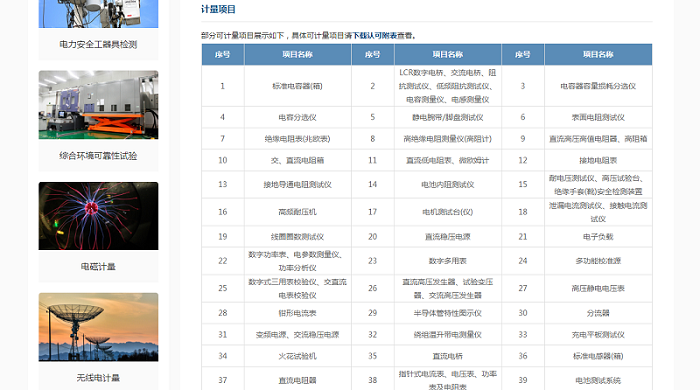This screenshot has width=700, height=390.
Task: Select table cell 充电平板测试仪
Action: 598,335
